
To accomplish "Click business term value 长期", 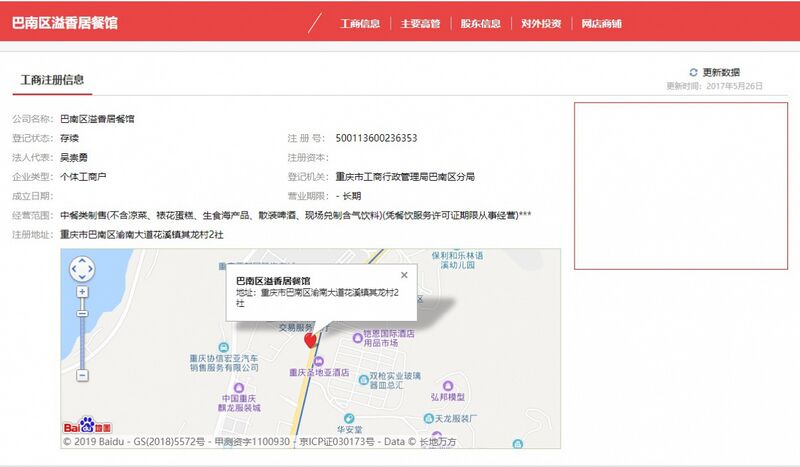I will tap(352, 196).
